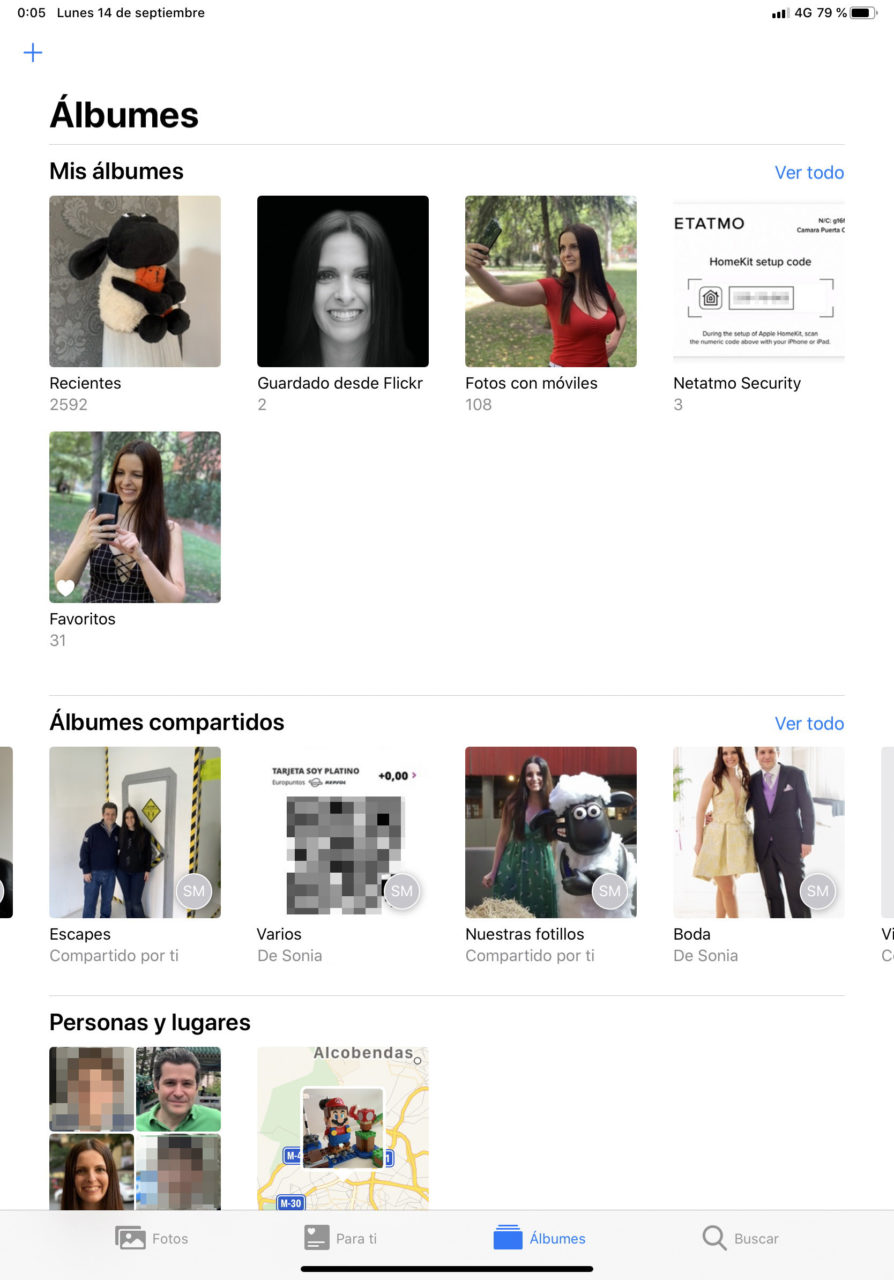
Task: Tap the Personas y lugares heading
Action: pos(150,1022)
